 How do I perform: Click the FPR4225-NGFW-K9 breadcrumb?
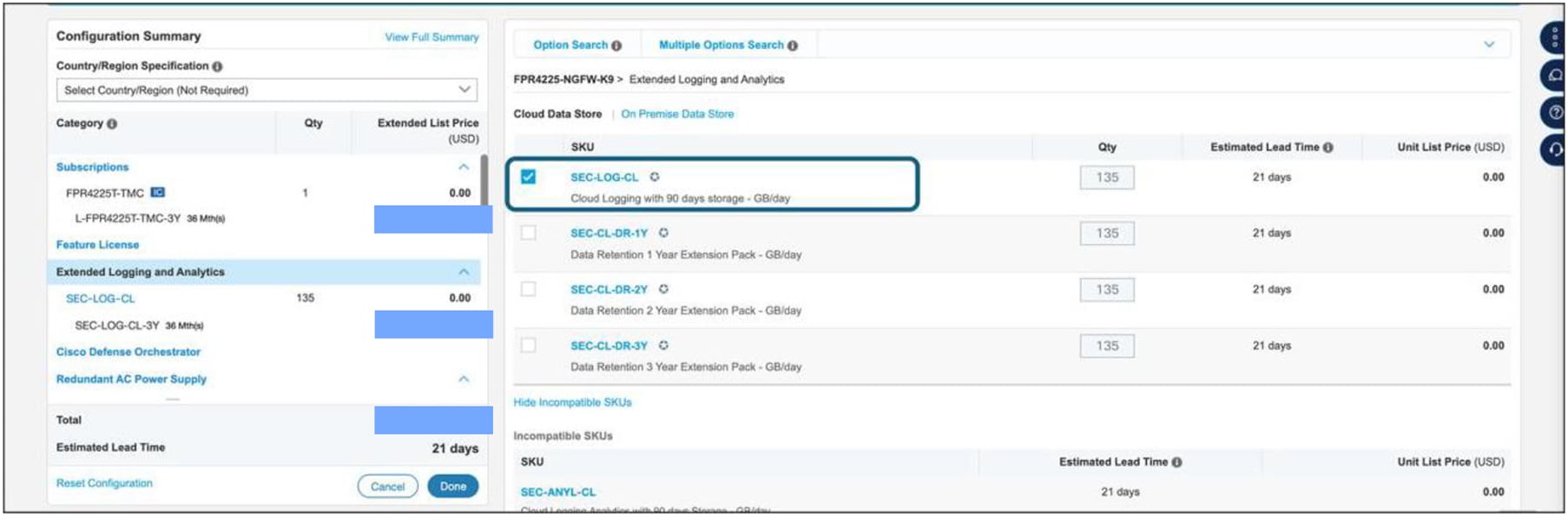(x=563, y=79)
